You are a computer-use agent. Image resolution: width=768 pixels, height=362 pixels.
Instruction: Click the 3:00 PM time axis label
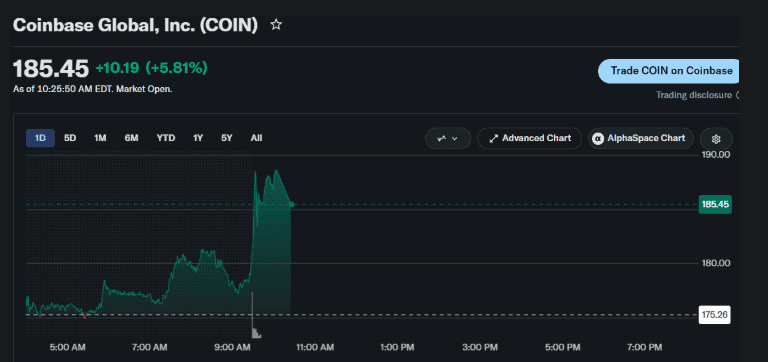(480, 348)
